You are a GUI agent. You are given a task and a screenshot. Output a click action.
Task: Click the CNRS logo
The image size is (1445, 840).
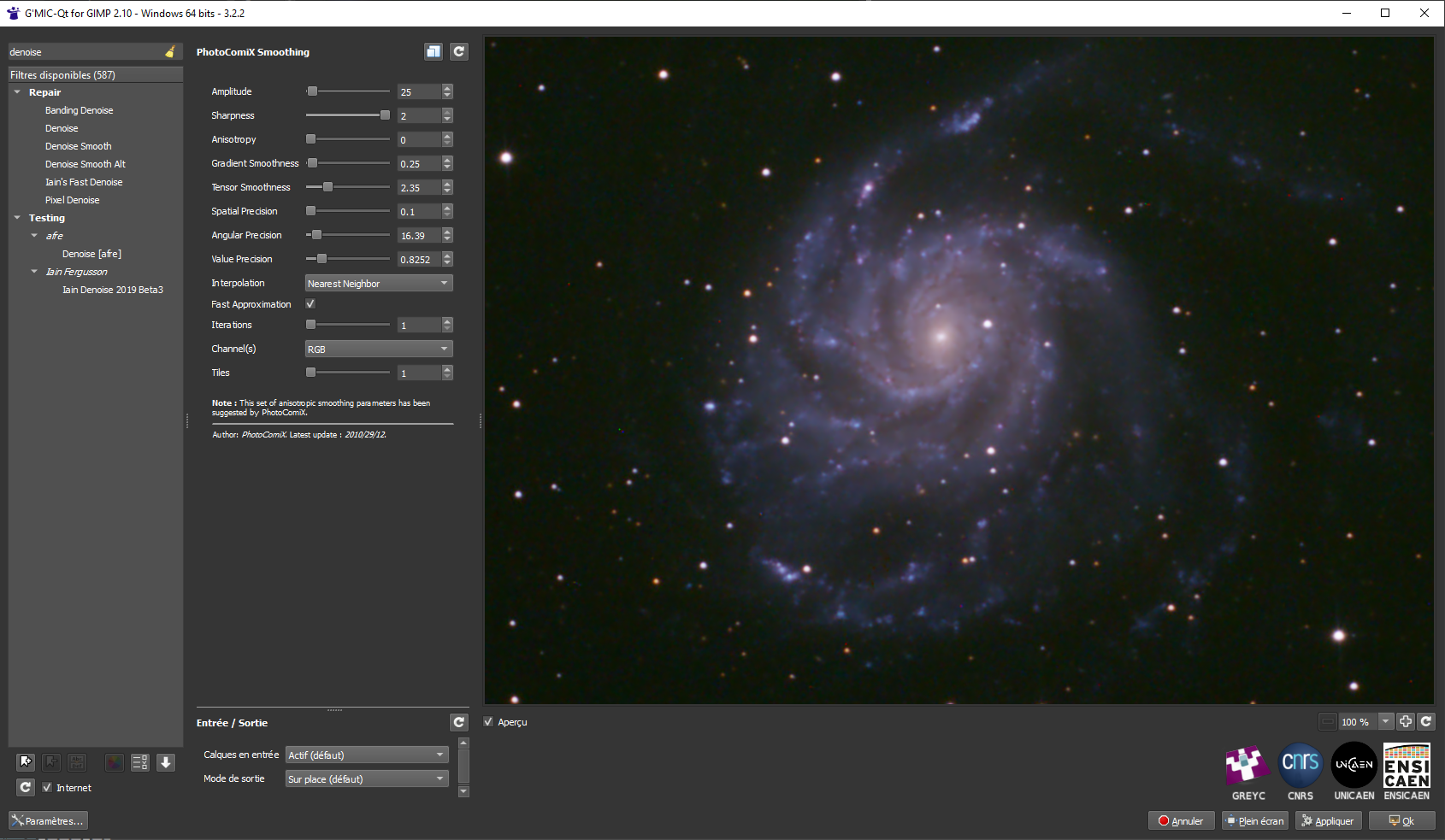pyautogui.click(x=1300, y=772)
